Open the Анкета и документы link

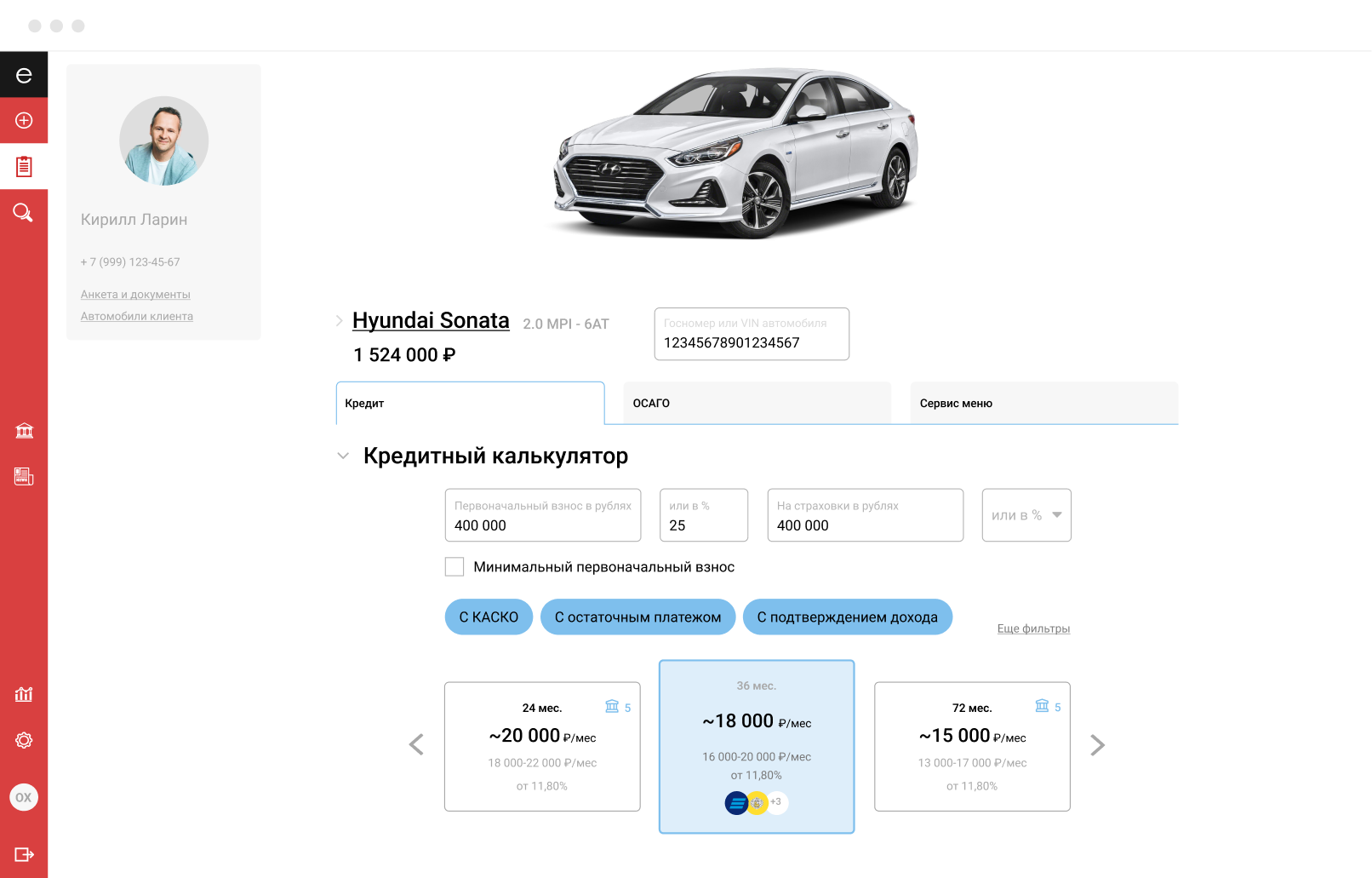click(135, 295)
